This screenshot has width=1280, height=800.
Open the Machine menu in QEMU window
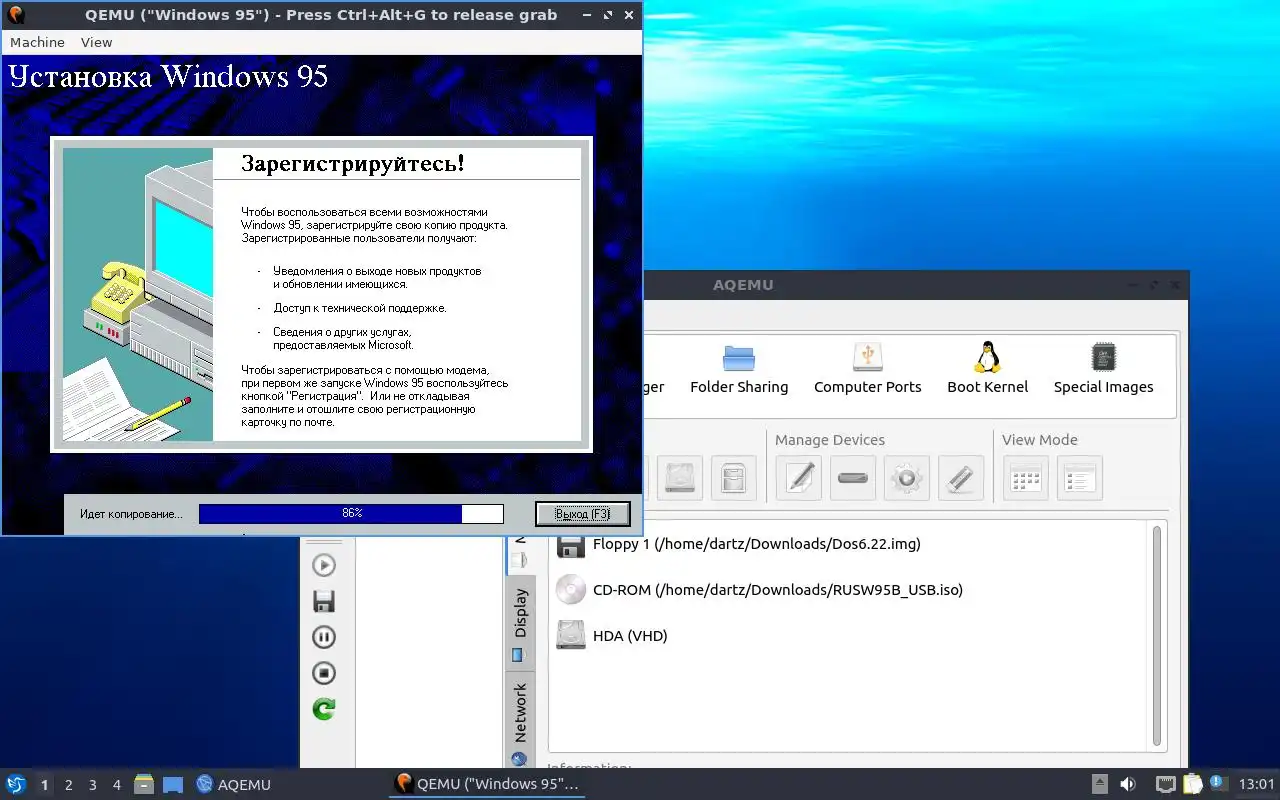tap(37, 42)
